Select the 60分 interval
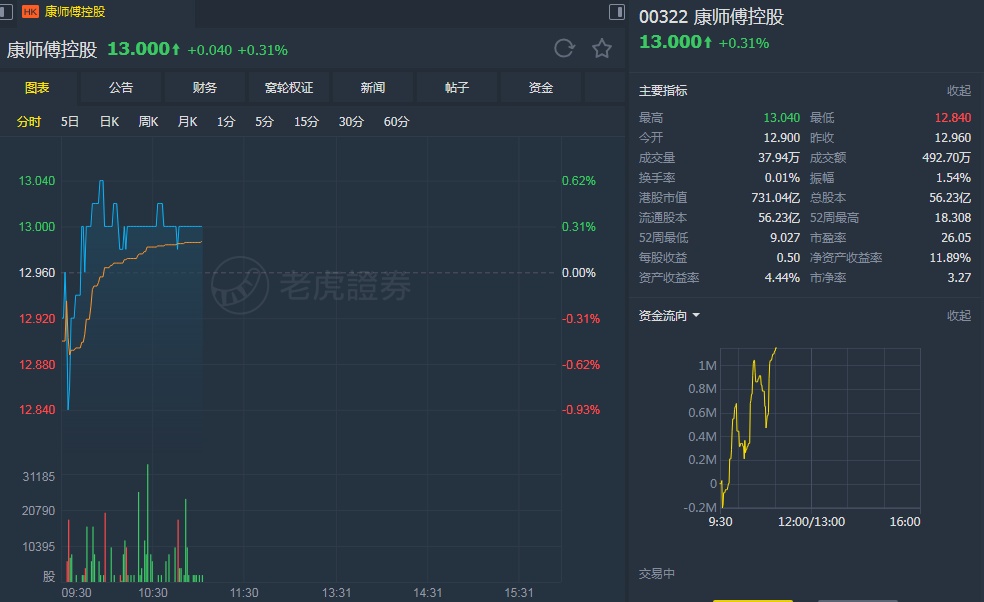 [396, 122]
